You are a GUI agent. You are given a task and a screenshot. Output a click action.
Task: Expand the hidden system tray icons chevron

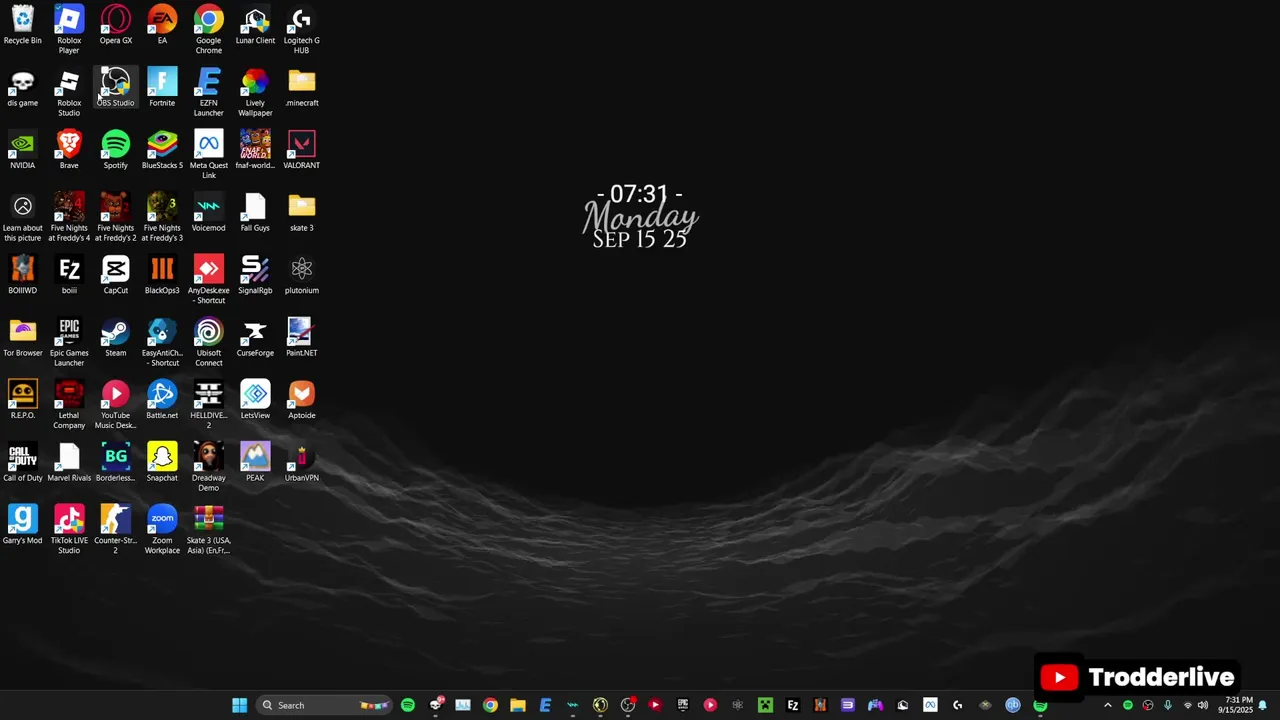[x=1107, y=705]
